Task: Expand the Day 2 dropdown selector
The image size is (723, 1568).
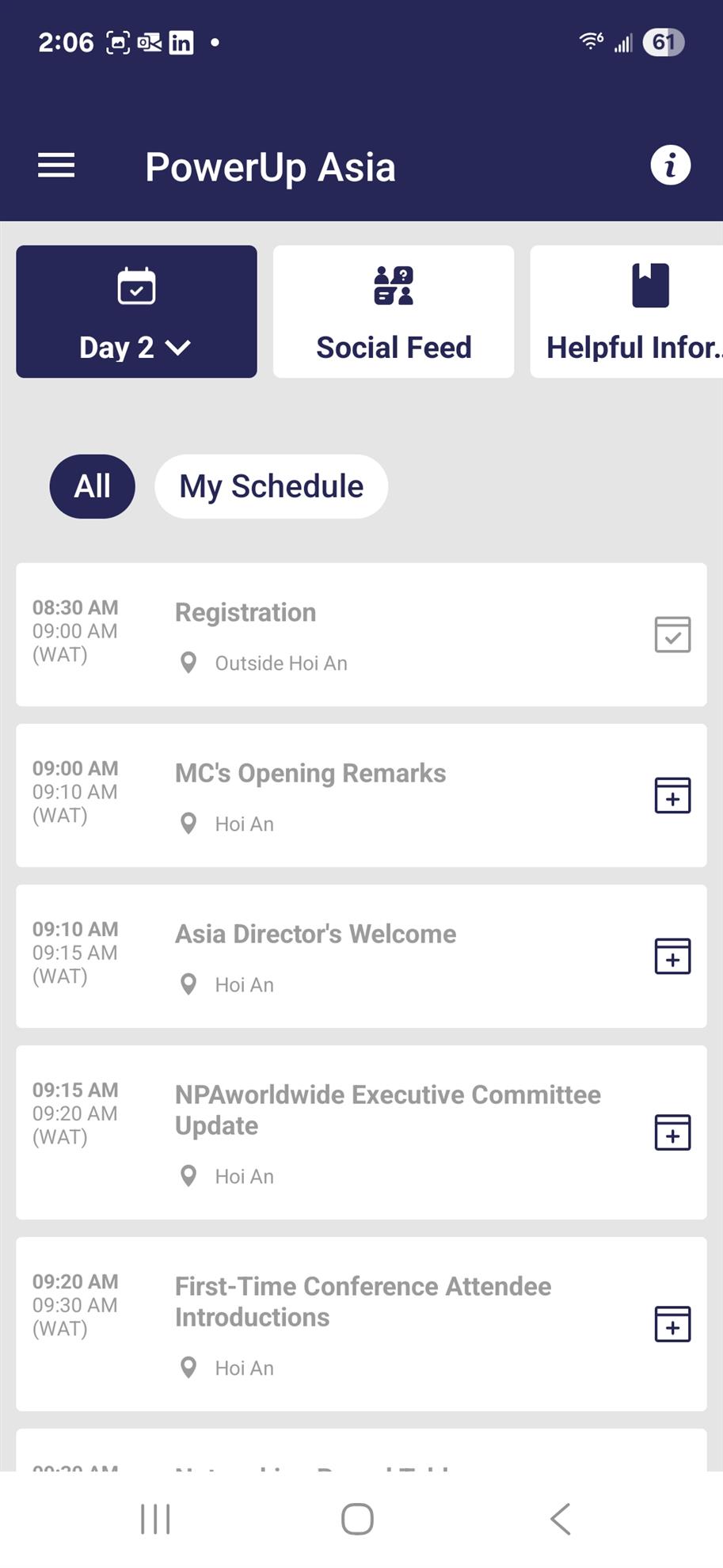Action: tap(136, 311)
